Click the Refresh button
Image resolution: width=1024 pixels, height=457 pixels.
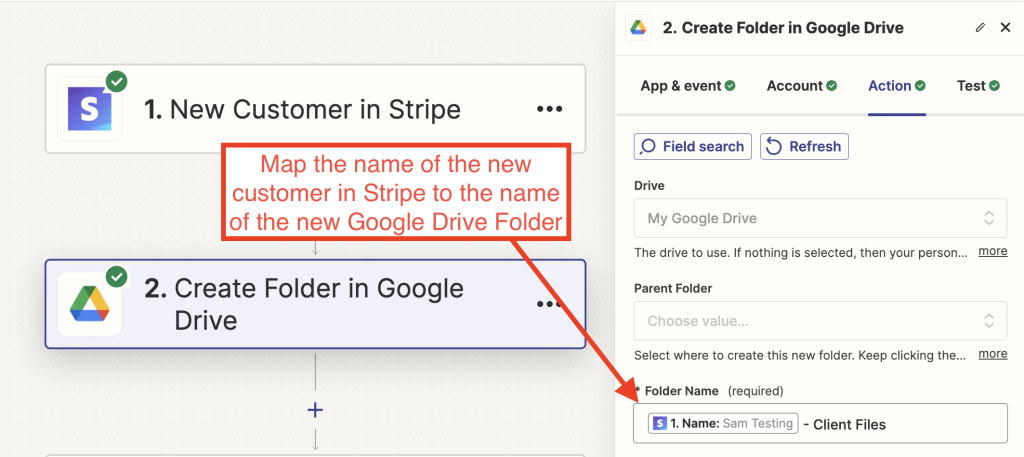805,146
